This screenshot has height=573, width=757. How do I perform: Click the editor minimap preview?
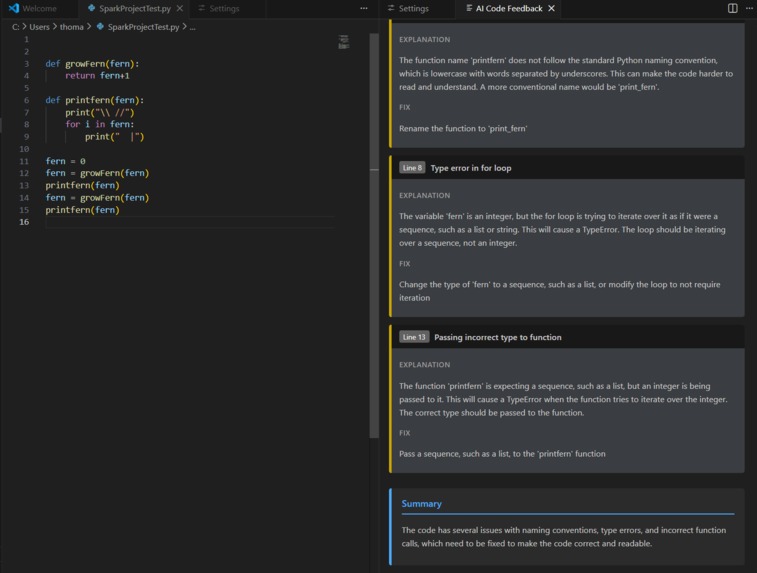click(343, 42)
